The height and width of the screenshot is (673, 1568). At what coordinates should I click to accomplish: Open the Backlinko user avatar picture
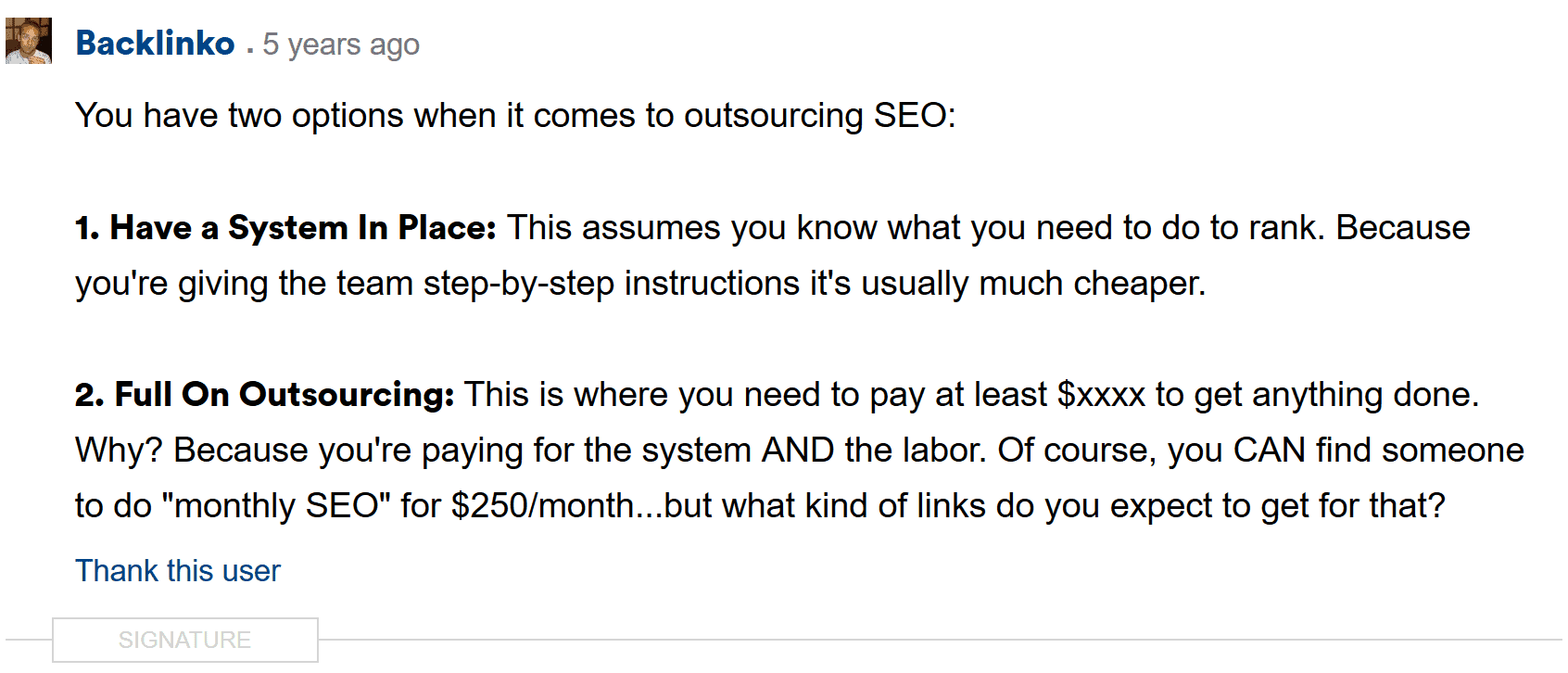coord(29,41)
